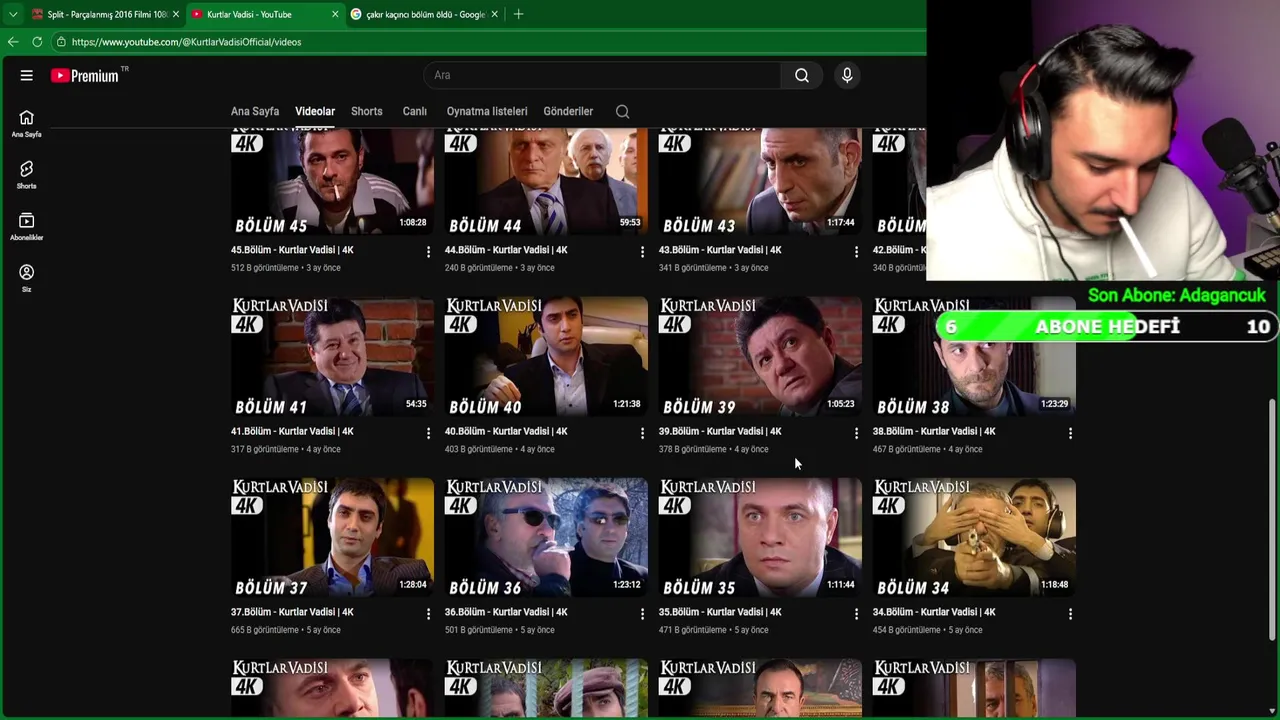
Task: Open options menu for 38.Bölüm video
Action: click(1070, 433)
